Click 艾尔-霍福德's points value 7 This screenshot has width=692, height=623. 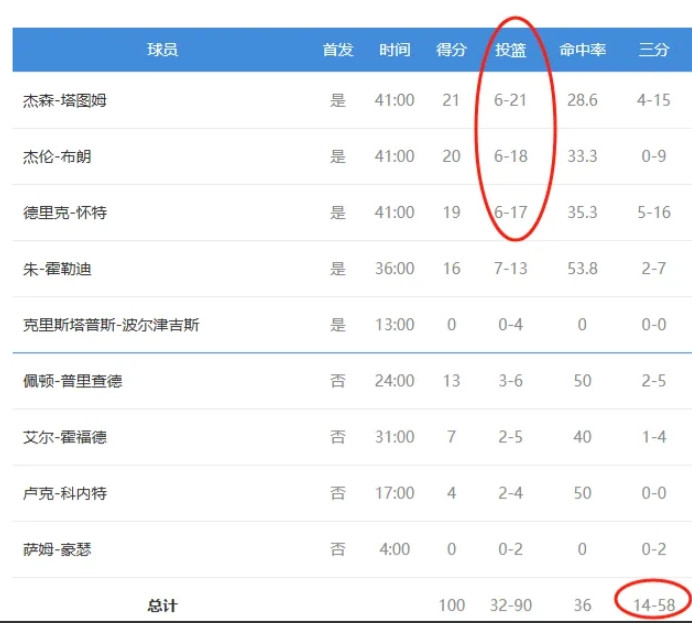click(451, 437)
